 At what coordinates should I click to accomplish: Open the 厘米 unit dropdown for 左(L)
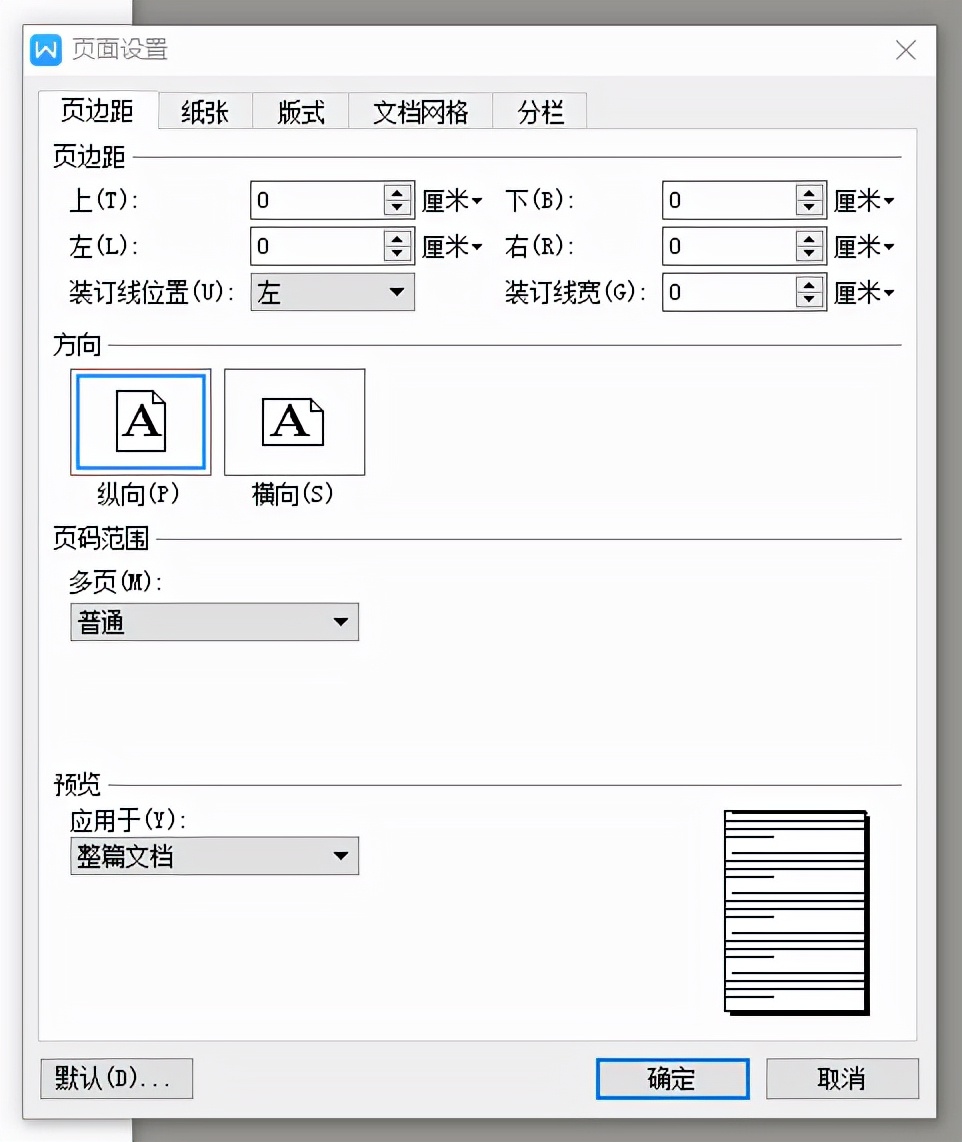[452, 247]
